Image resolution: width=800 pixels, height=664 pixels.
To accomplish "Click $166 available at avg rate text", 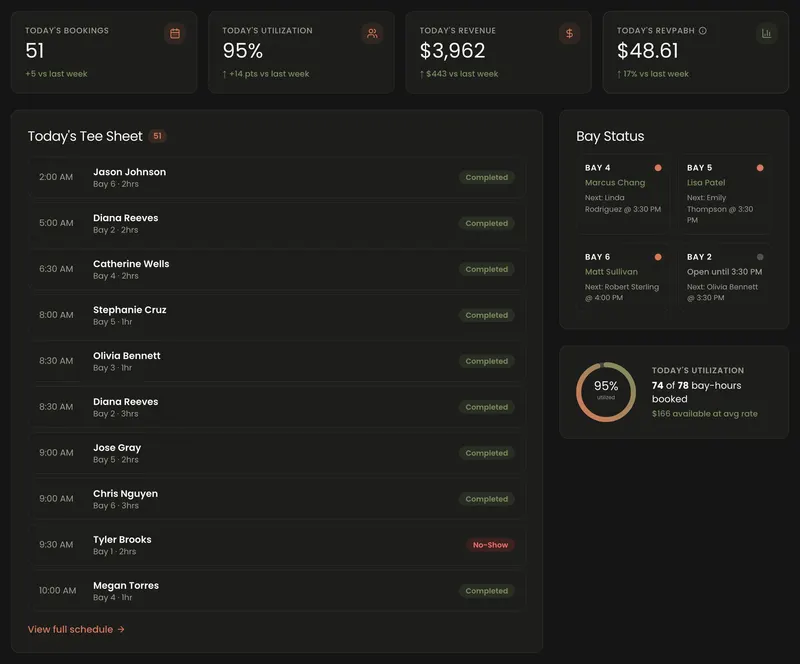I will coord(705,414).
